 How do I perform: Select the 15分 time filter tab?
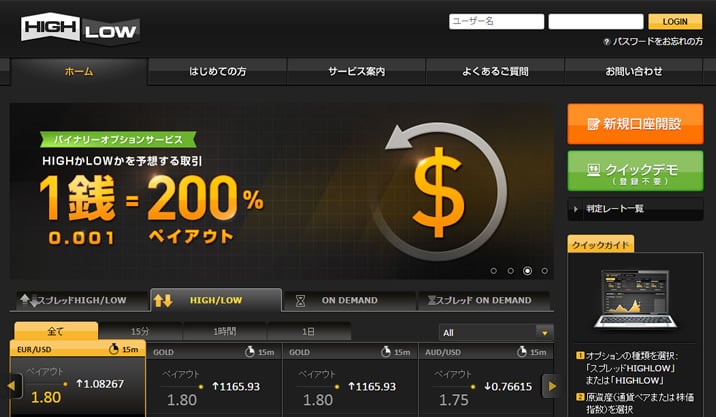pos(140,332)
